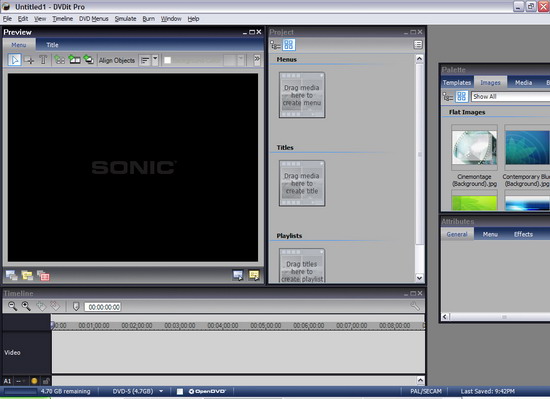Click the remove chapter point icon
This screenshot has width=550, height=399.
tap(55, 306)
